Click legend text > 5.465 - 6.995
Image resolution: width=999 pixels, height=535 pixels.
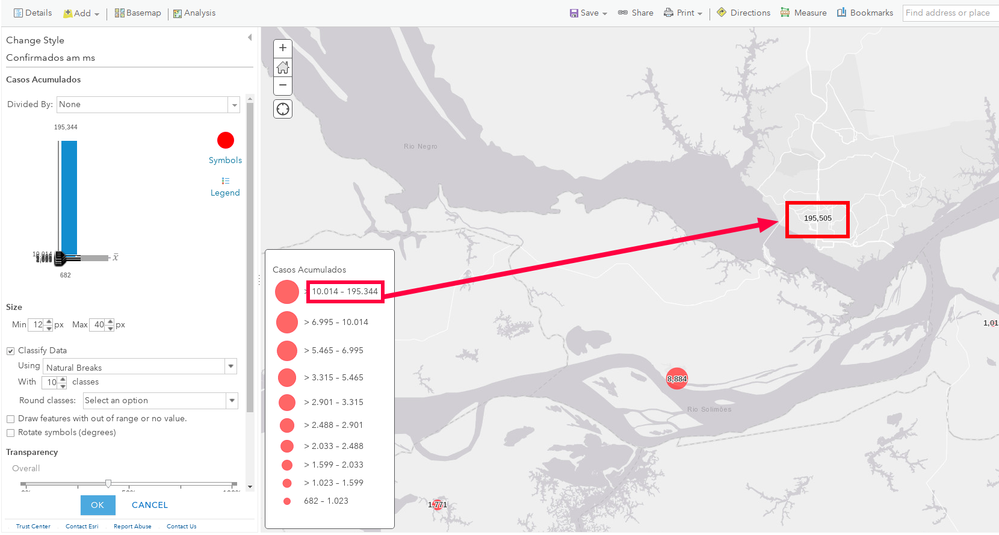click(333, 351)
